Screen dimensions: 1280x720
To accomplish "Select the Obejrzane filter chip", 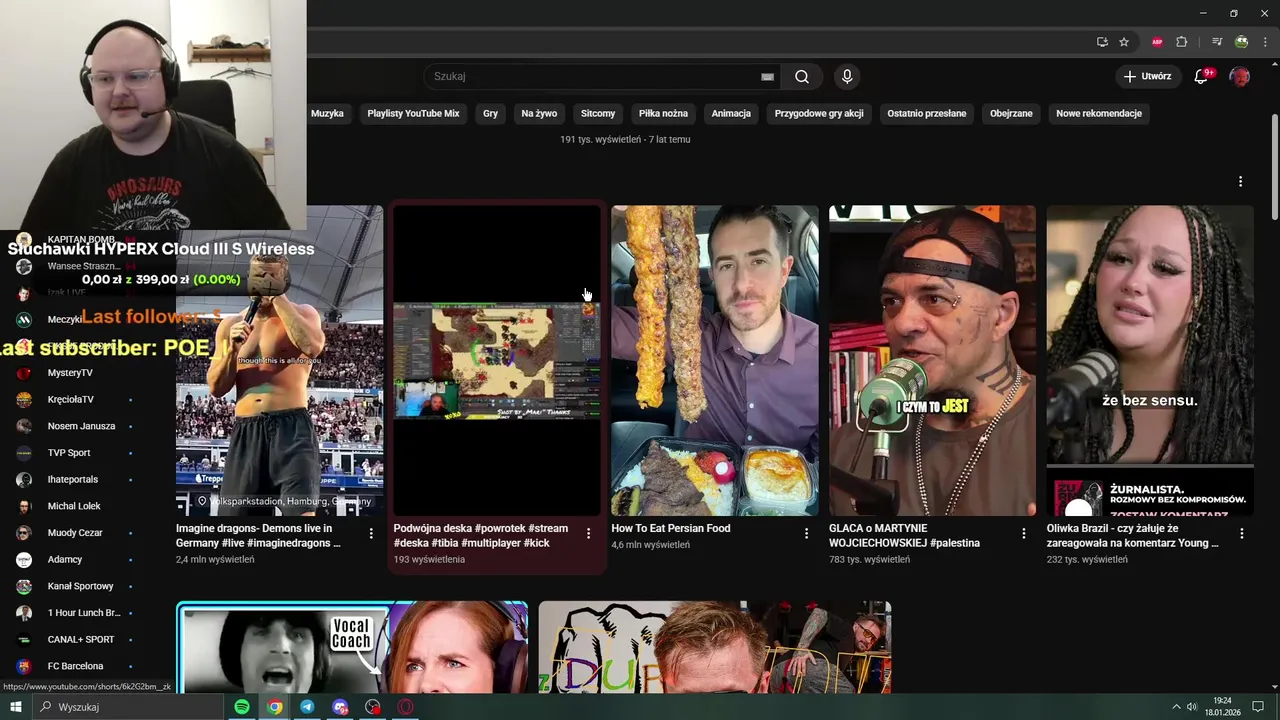I will pyautogui.click(x=1011, y=113).
